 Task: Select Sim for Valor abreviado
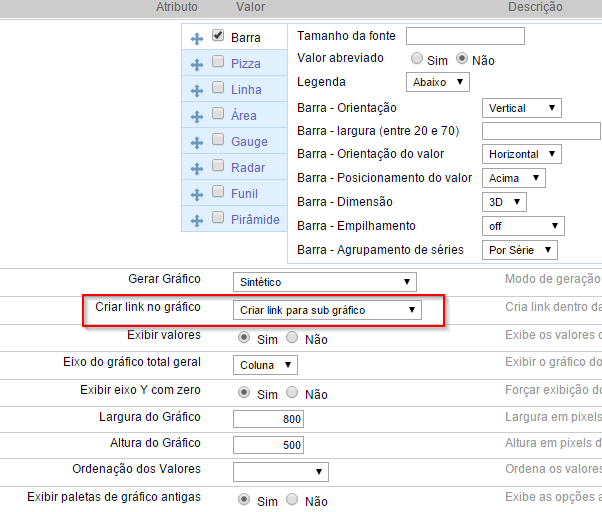[x=416, y=59]
